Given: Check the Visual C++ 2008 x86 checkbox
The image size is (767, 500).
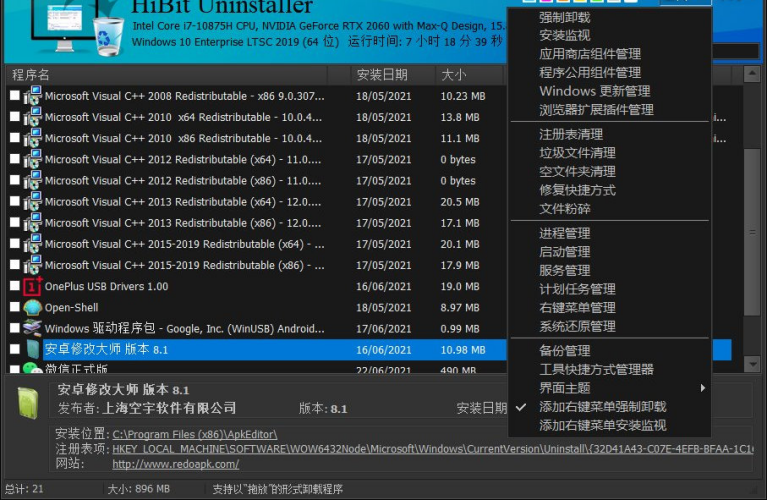Looking at the screenshot, I should pyautogui.click(x=15, y=95).
